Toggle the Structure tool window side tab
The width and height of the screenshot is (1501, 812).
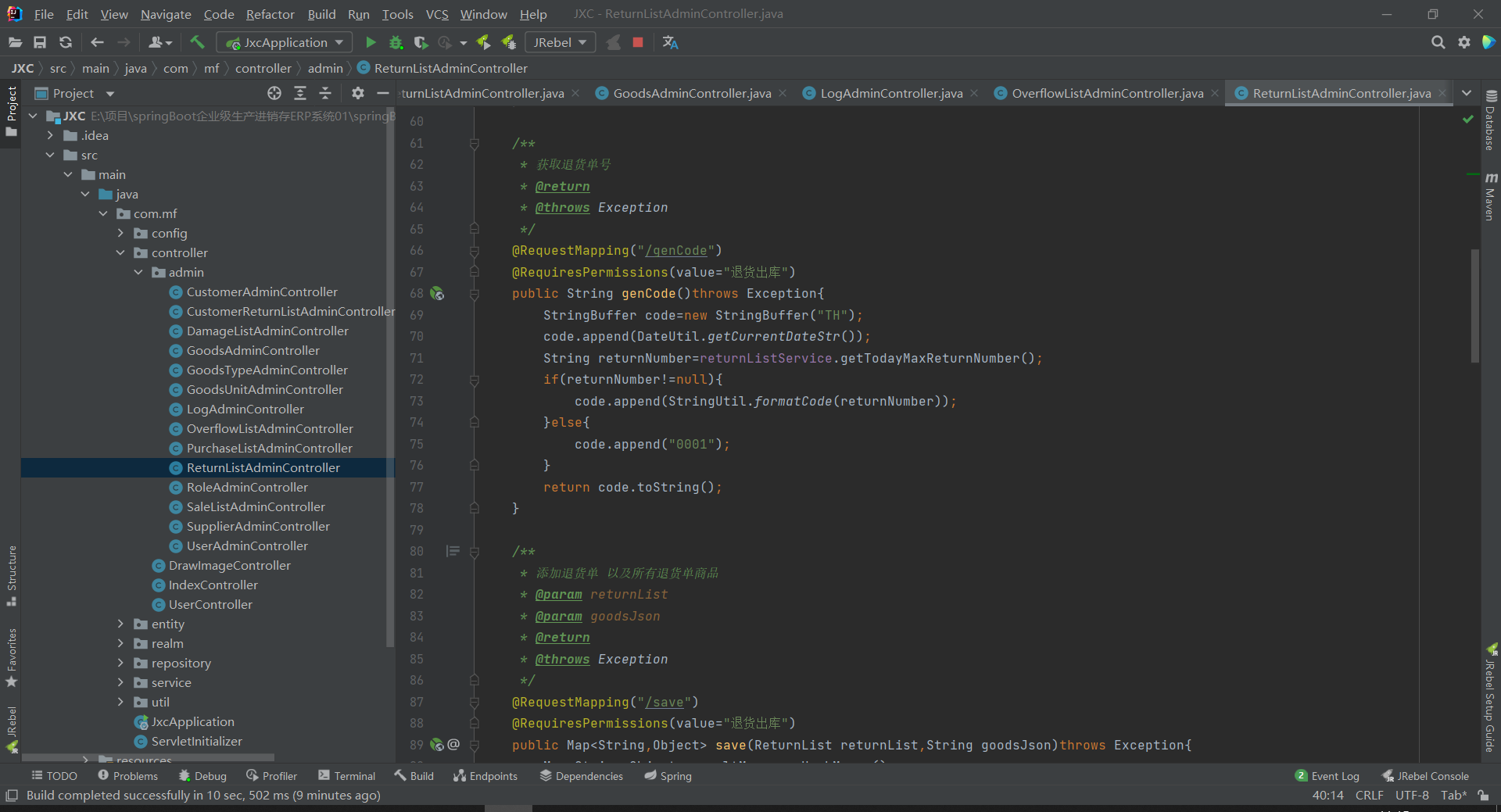(x=11, y=576)
